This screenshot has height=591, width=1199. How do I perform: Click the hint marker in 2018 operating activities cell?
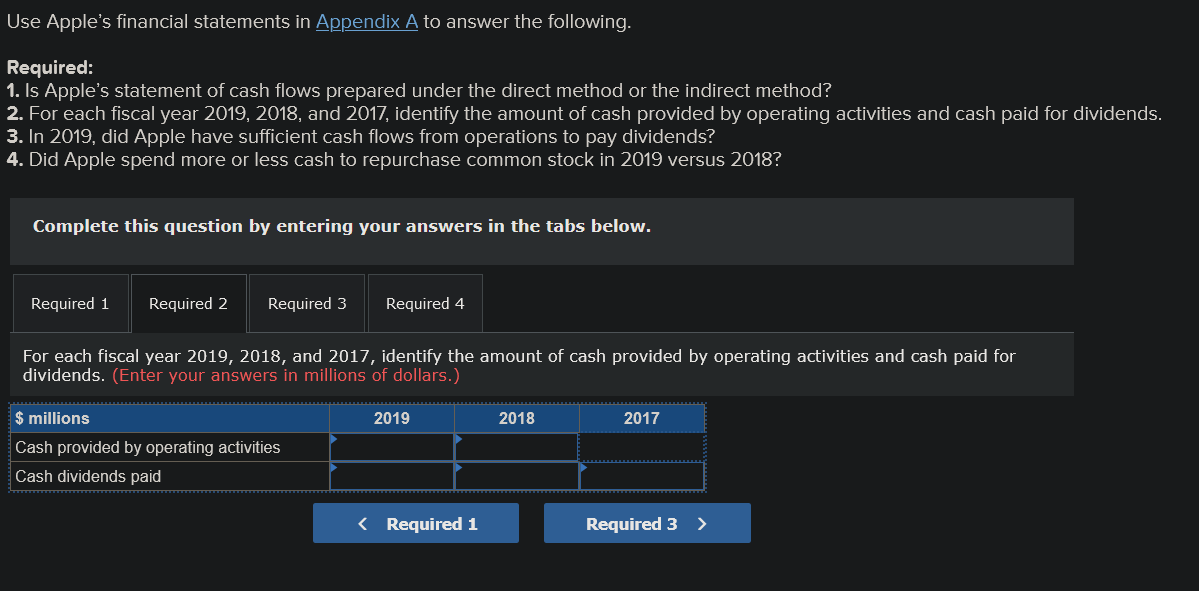point(460,438)
